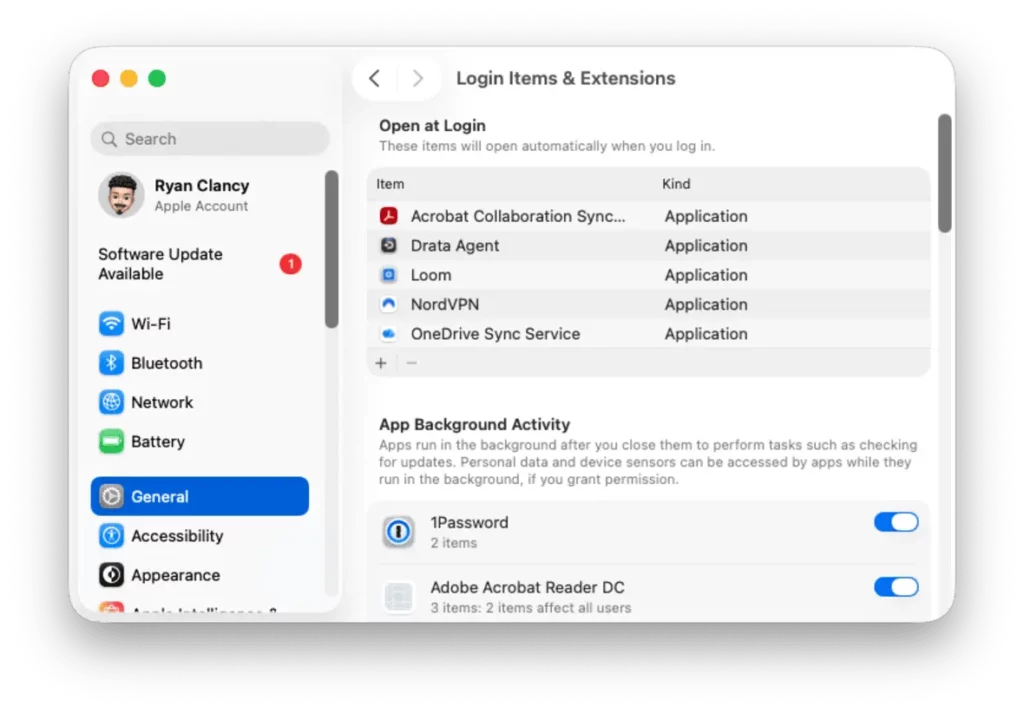Click the NordVPN app icon

389,304
